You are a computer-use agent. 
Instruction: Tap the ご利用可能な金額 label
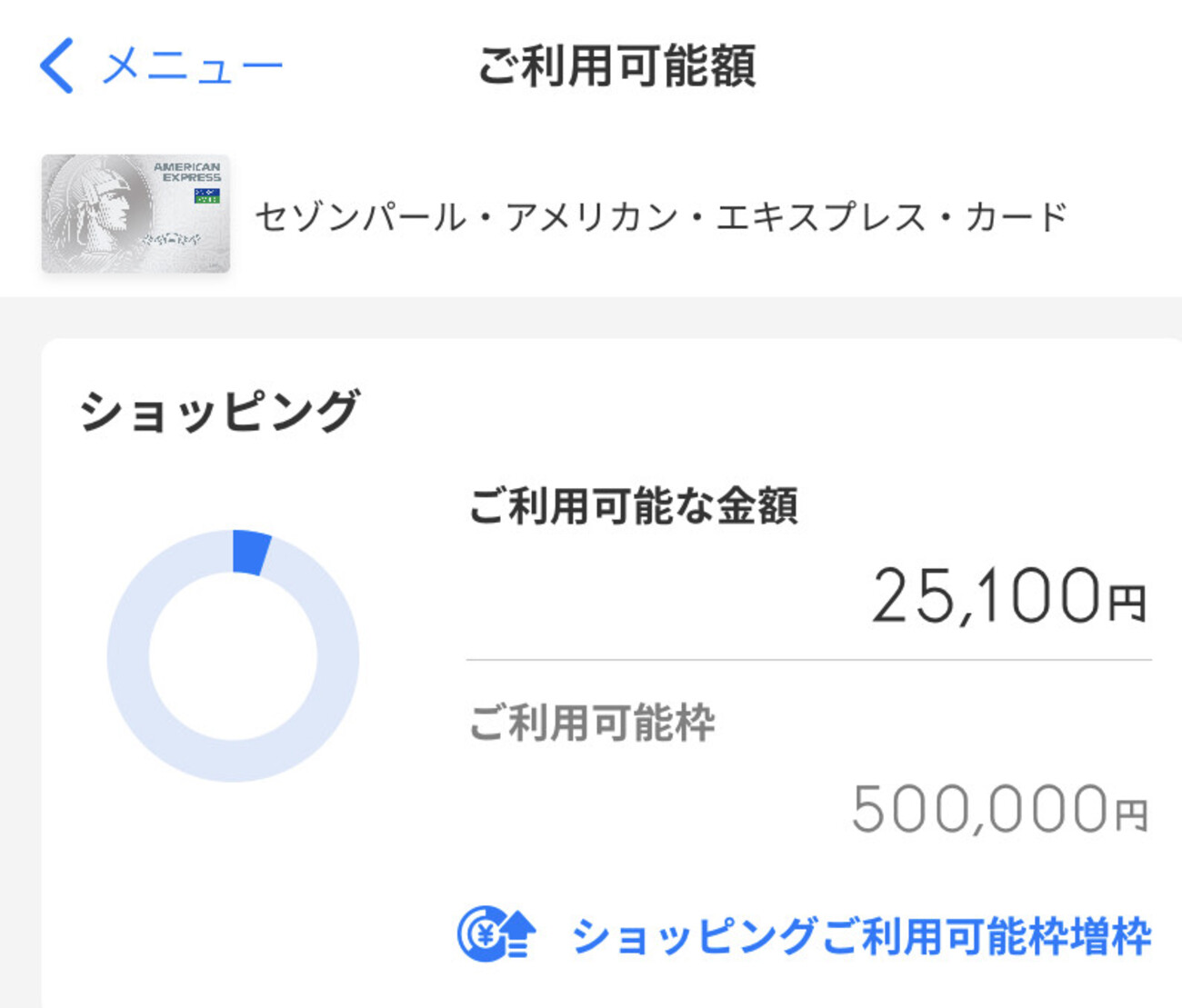coord(633,505)
